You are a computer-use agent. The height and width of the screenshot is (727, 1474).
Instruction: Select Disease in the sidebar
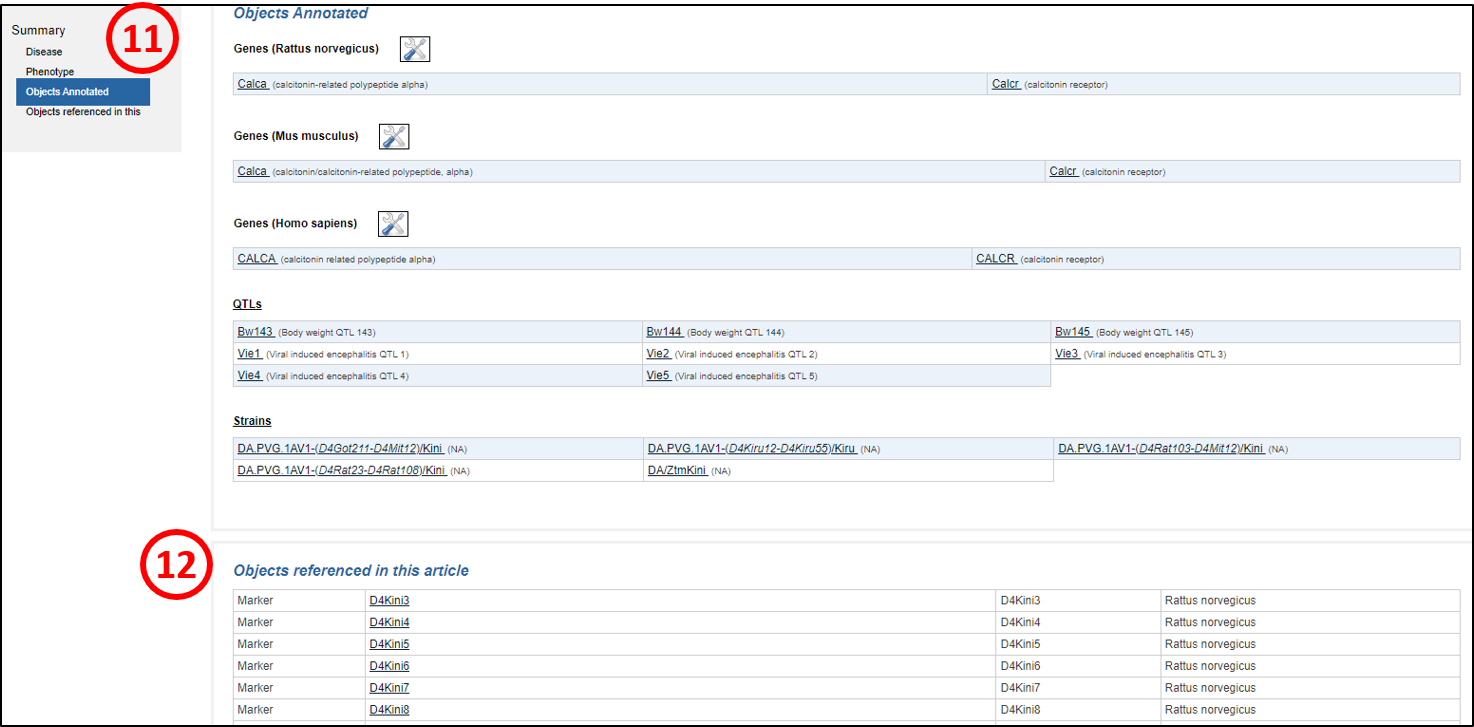pos(44,52)
